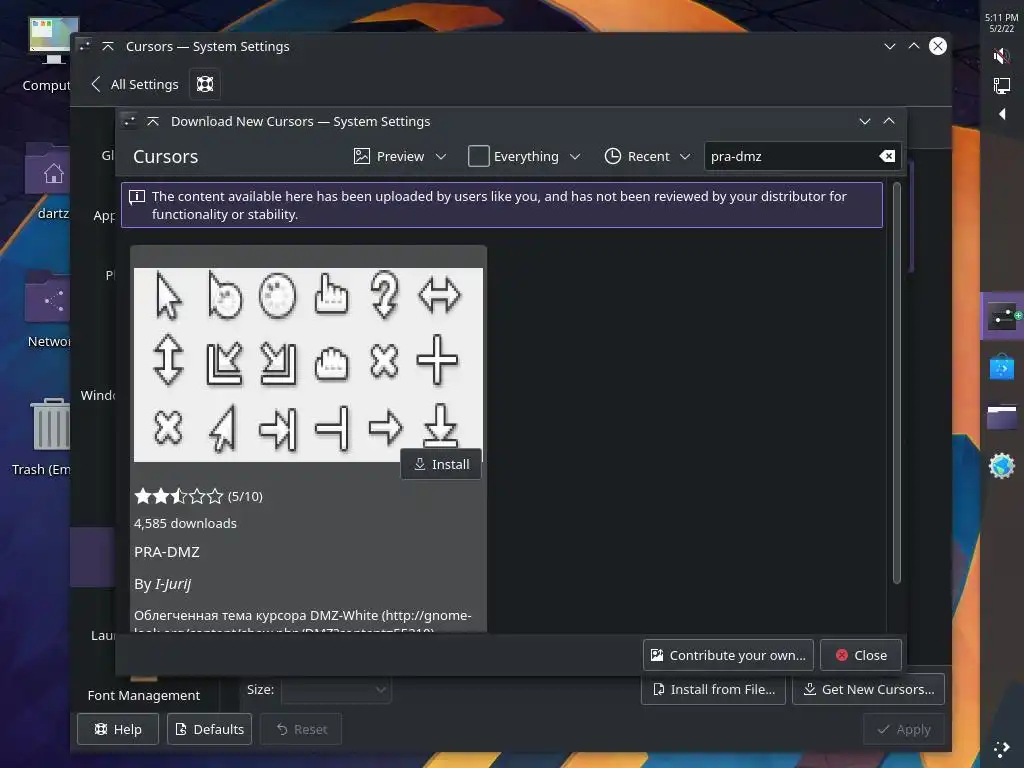Expand hidden tray icons arrow

point(1002,114)
